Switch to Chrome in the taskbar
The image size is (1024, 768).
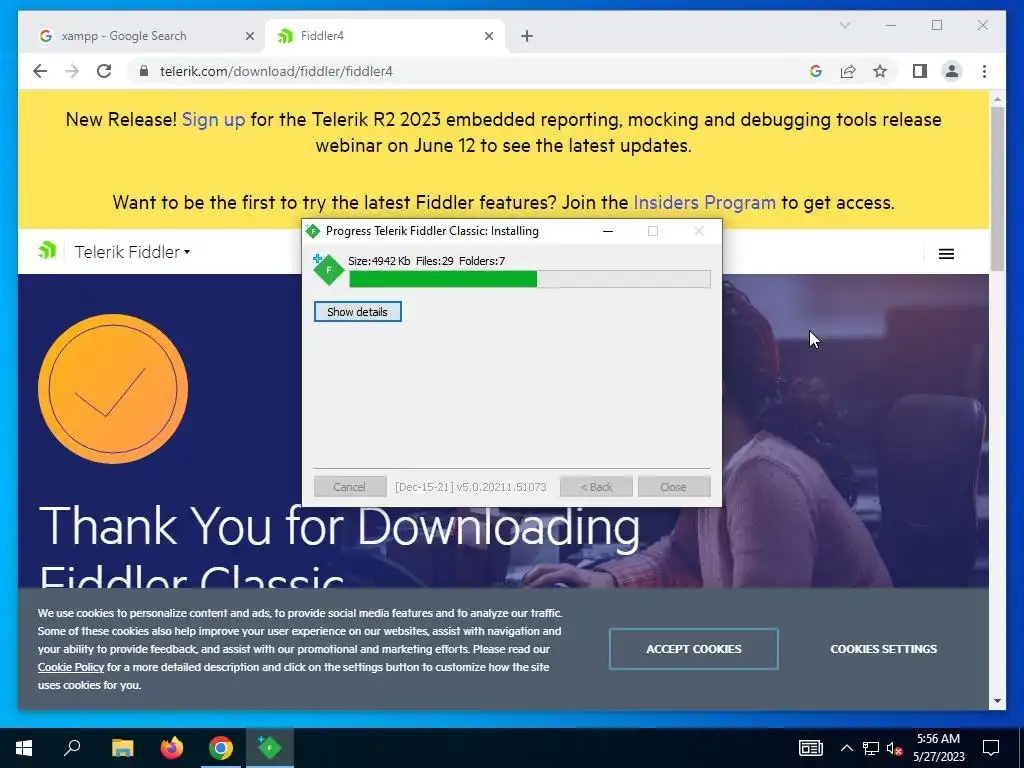tap(221, 748)
